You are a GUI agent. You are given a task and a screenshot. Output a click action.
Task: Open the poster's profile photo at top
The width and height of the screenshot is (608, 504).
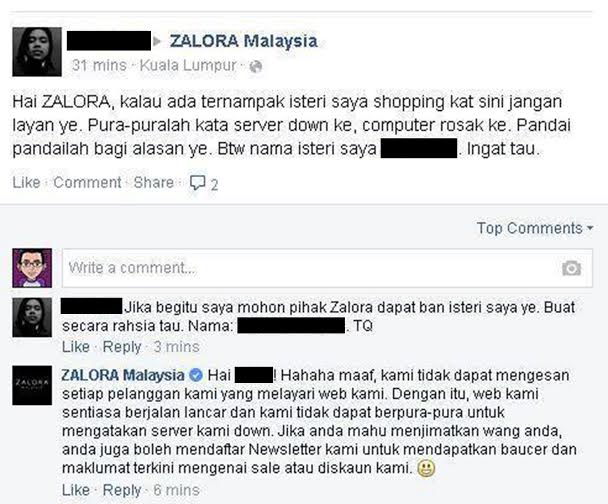click(x=37, y=52)
